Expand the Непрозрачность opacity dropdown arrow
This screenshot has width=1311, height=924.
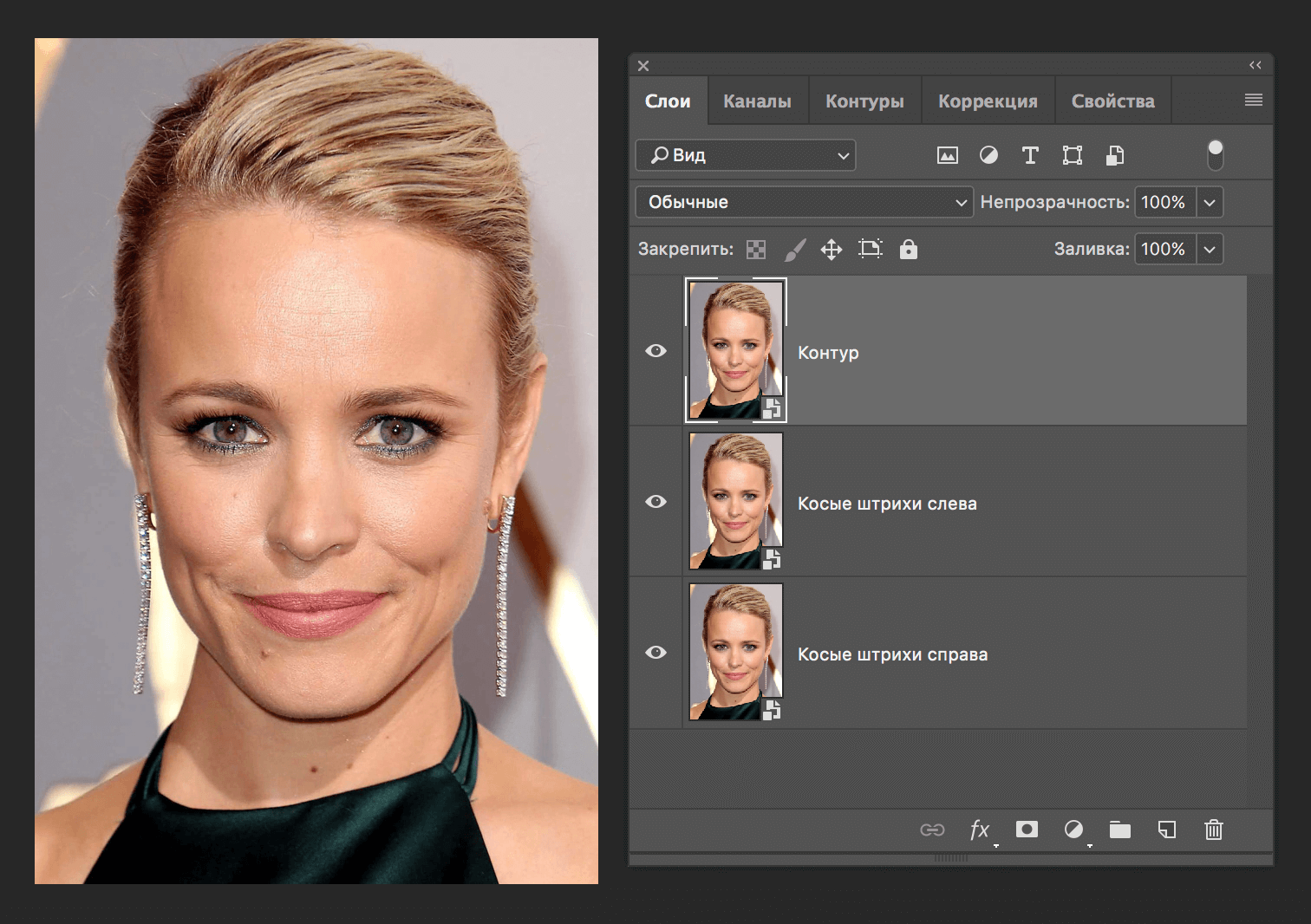pyautogui.click(x=1210, y=202)
